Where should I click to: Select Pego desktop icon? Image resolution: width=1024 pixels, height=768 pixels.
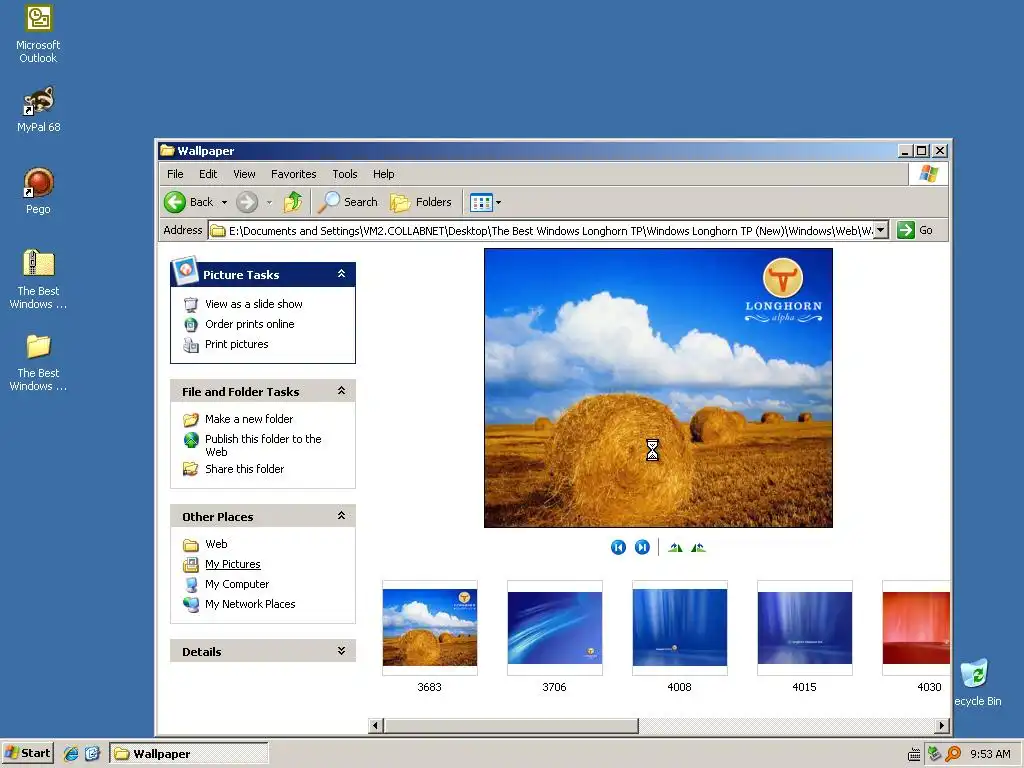(38, 191)
